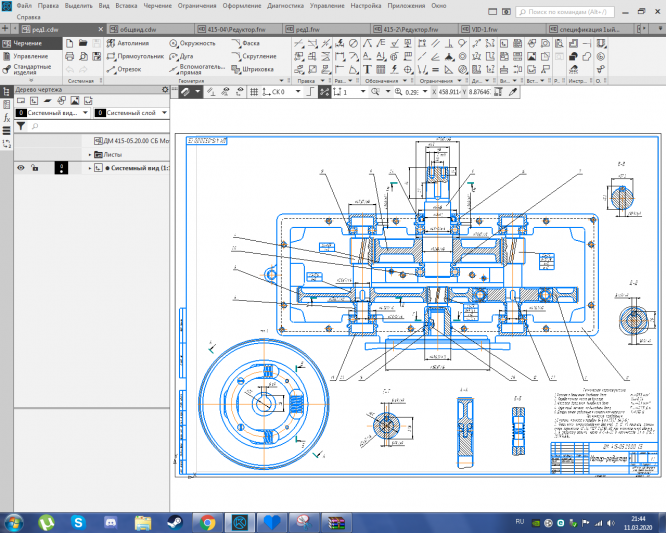The image size is (666, 533).
Task: Toggle visibility eye of Системный вид
Action: (20, 169)
